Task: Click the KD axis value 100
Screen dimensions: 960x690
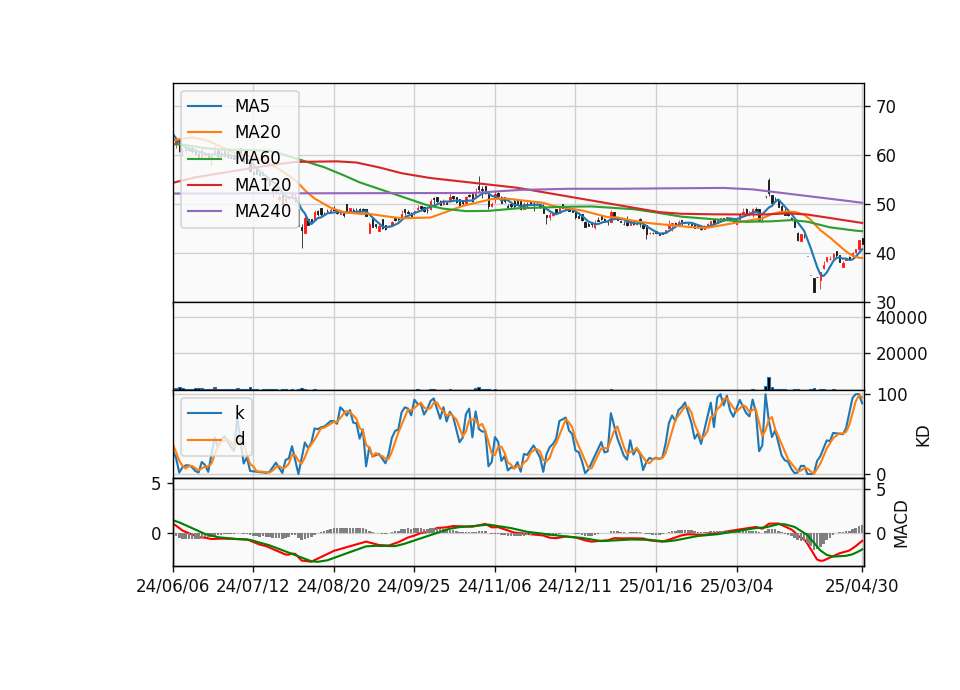Action: click(892, 395)
